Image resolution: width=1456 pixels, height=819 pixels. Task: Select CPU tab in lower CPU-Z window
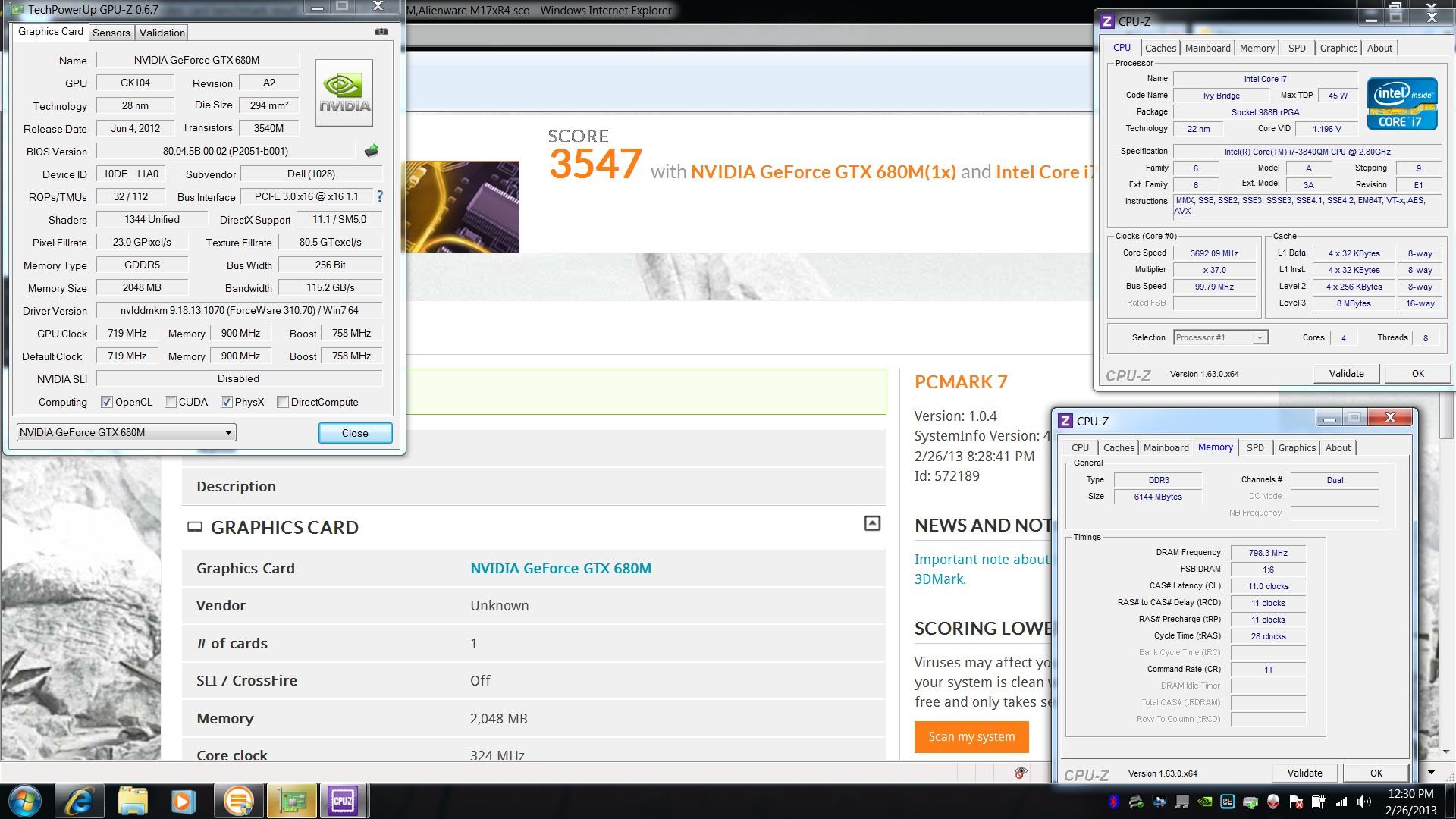click(1080, 447)
